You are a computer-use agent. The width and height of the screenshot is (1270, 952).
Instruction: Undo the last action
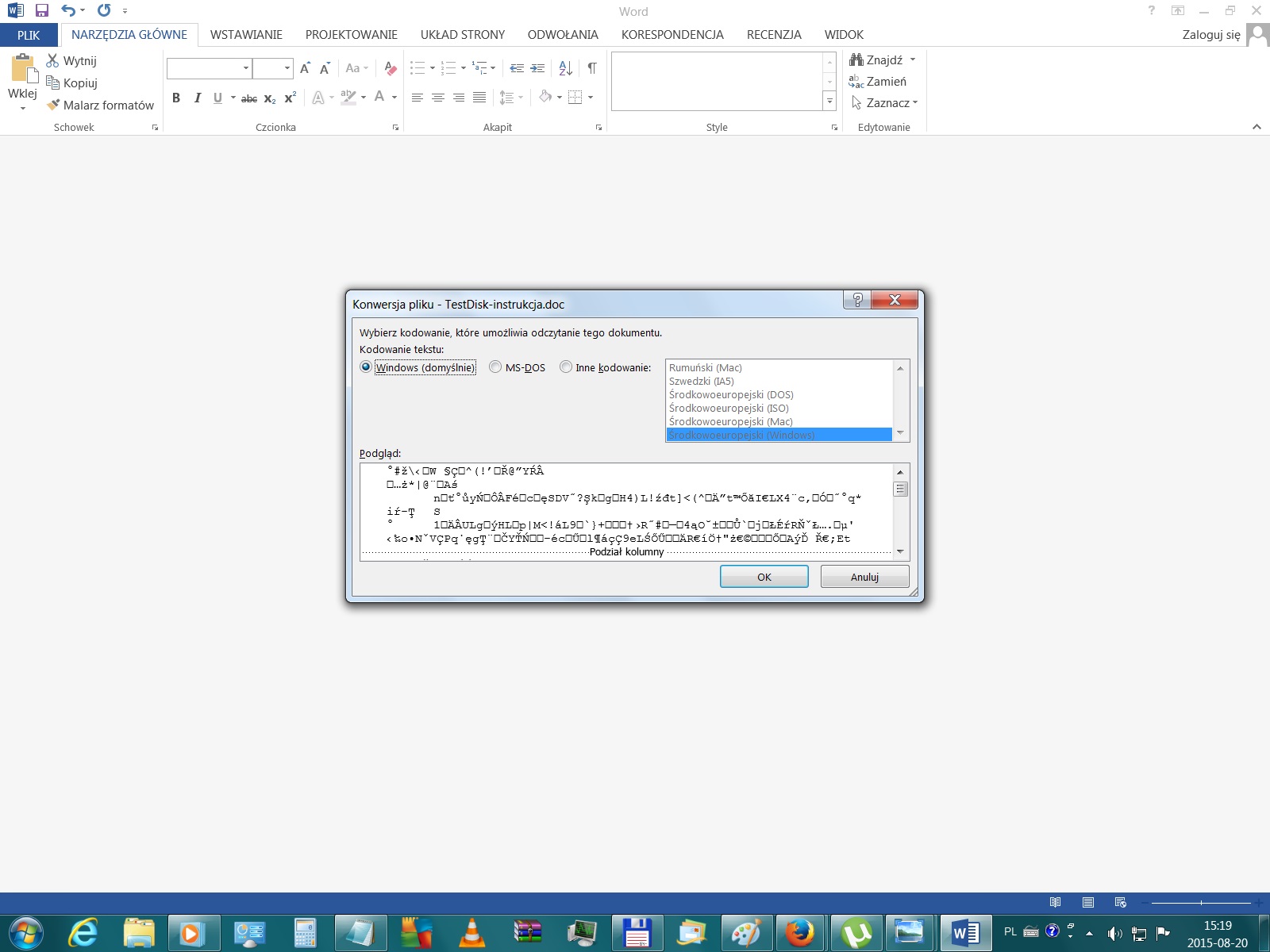pyautogui.click(x=68, y=10)
